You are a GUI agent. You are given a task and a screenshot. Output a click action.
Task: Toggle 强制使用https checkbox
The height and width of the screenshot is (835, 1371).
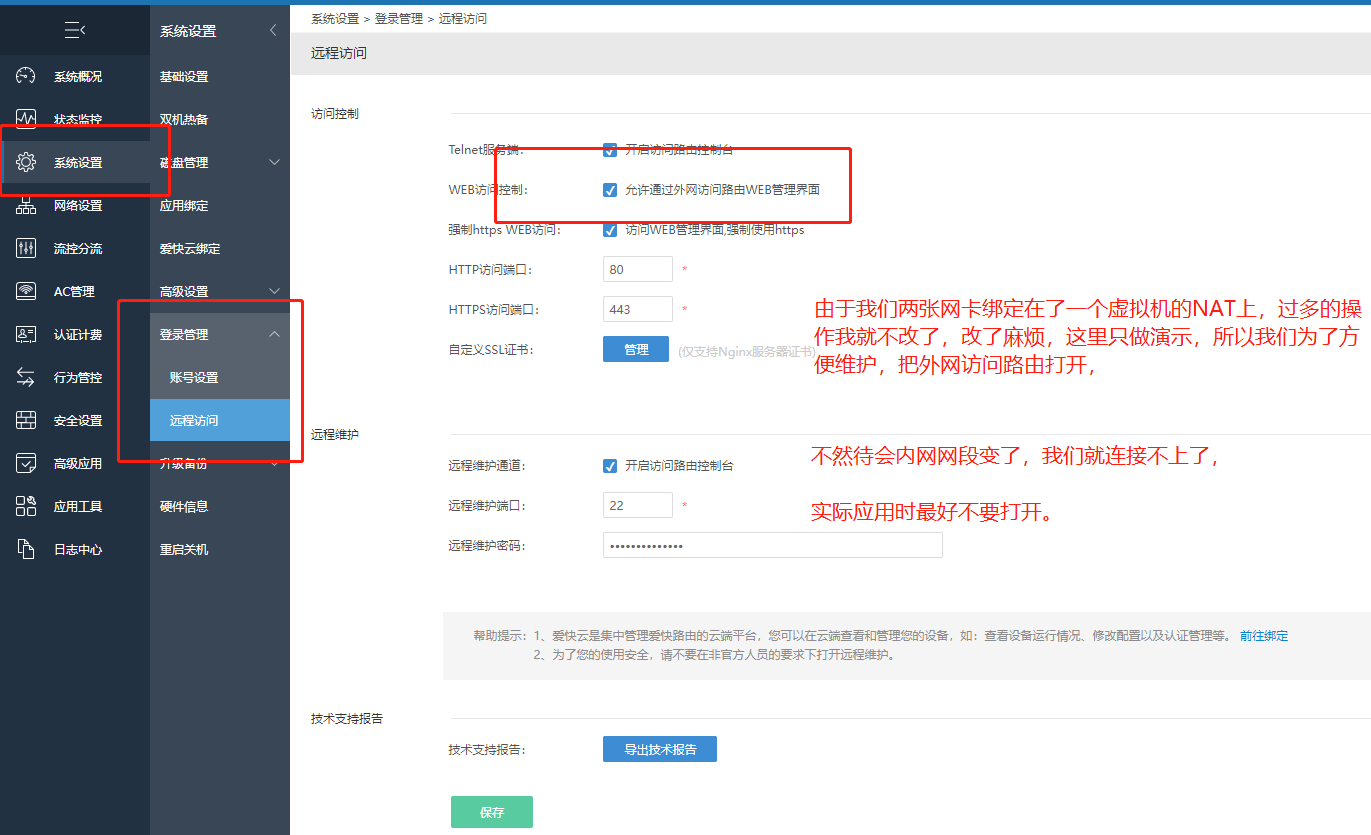[610, 230]
